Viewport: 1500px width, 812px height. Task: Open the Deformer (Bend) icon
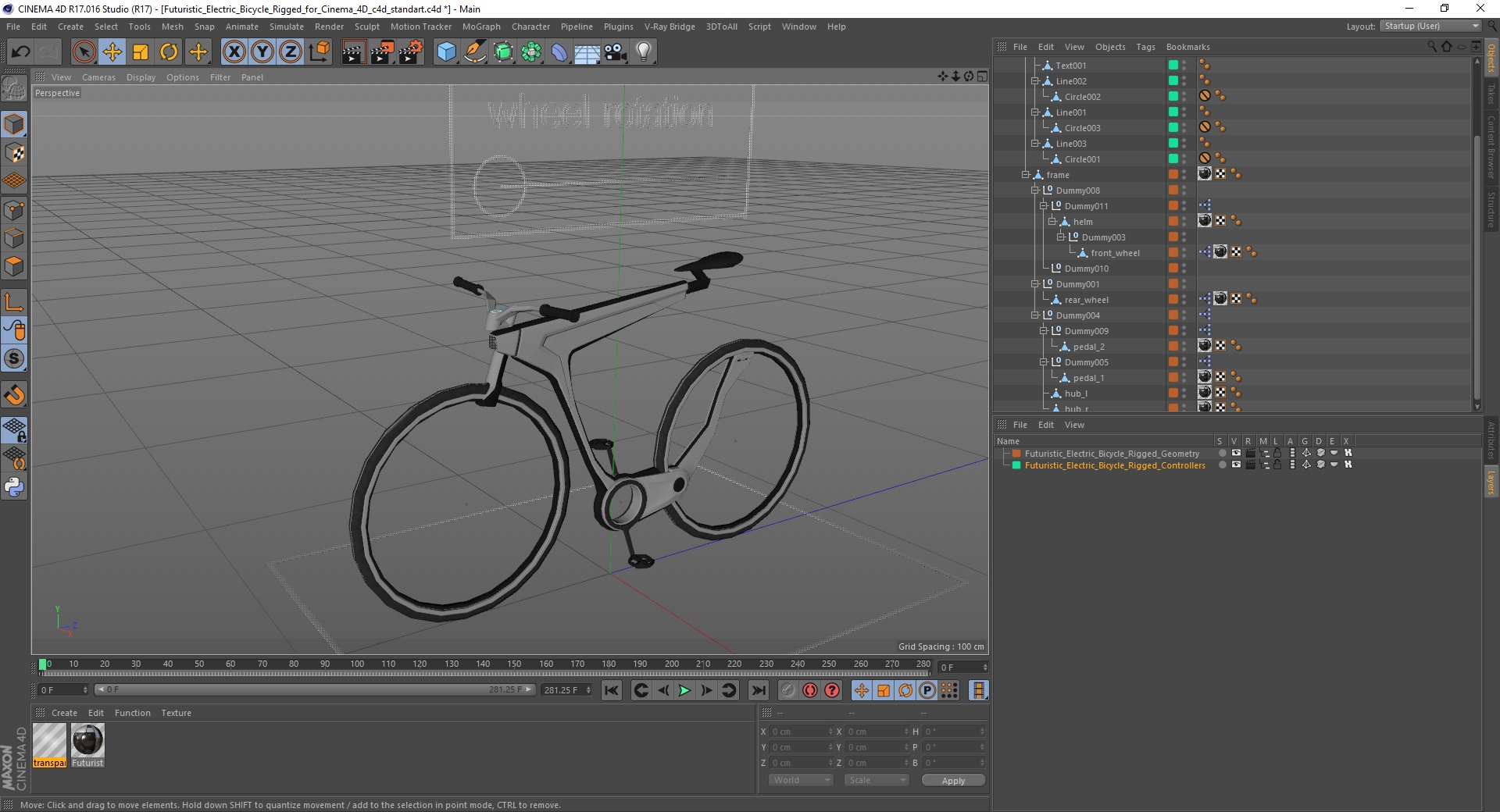[x=559, y=52]
